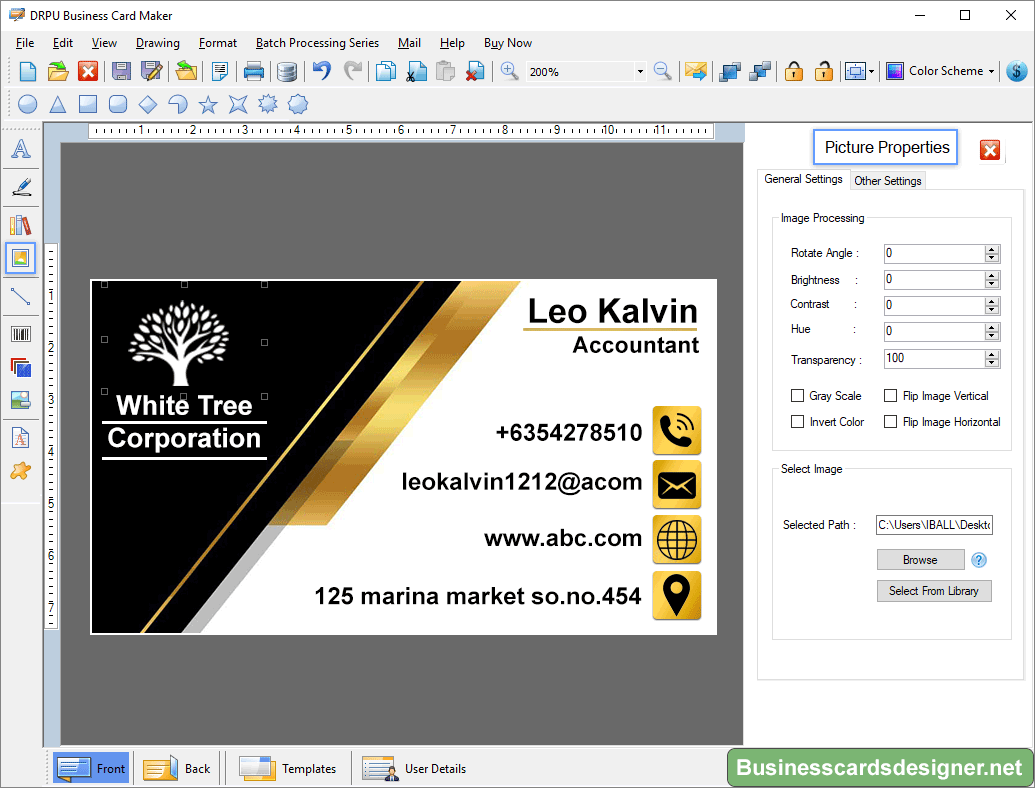1035x788 pixels.
Task: Save the card with floppy disk icon
Action: tap(121, 71)
